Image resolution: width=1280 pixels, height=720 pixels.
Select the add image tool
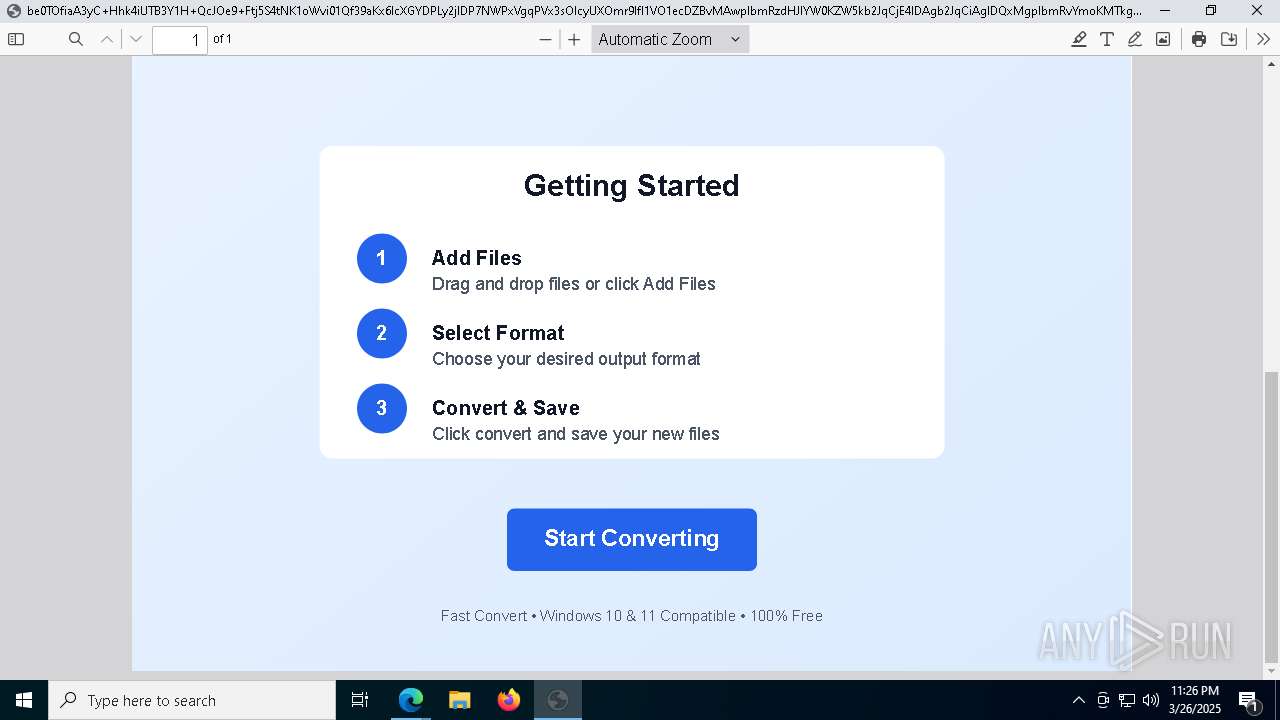click(1163, 39)
